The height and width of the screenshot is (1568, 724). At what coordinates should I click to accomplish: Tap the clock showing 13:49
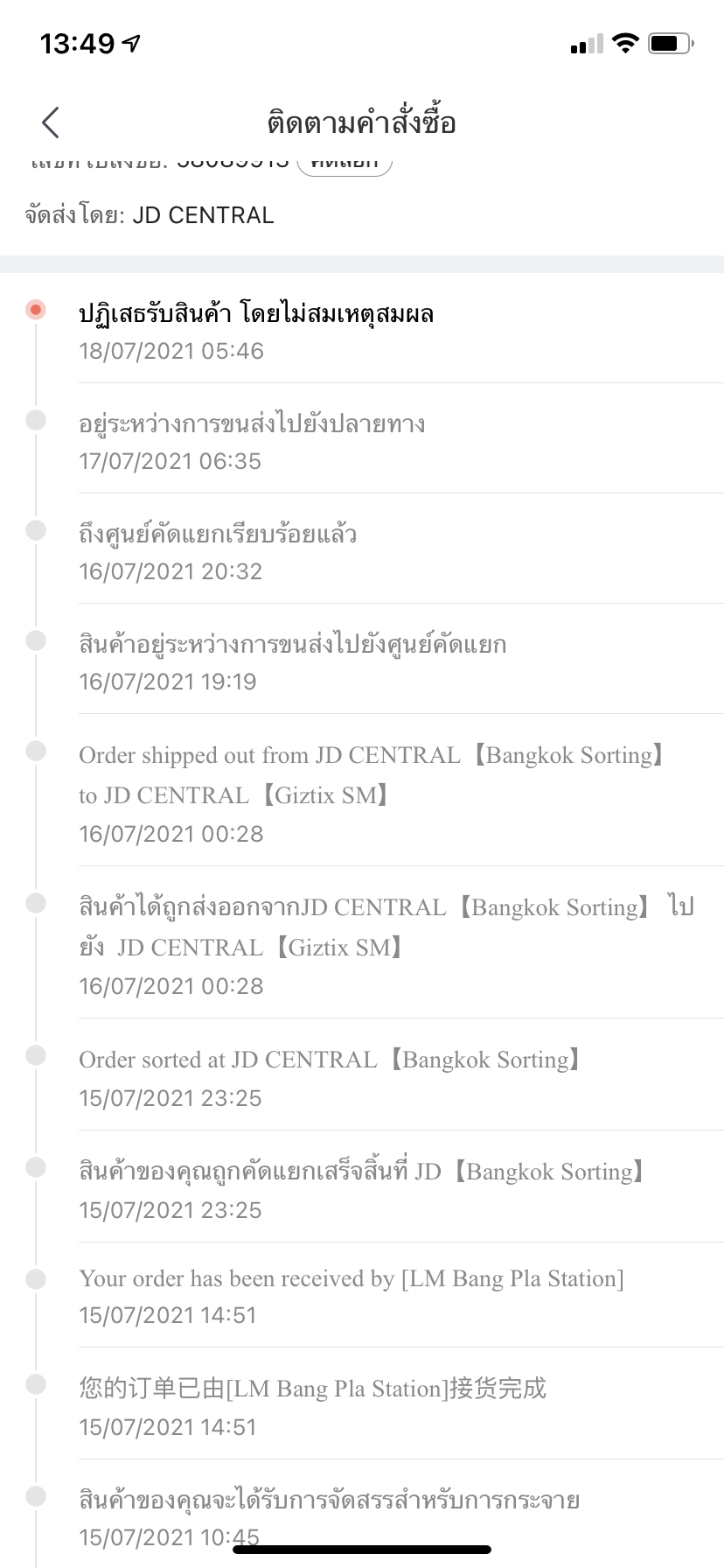[77, 43]
